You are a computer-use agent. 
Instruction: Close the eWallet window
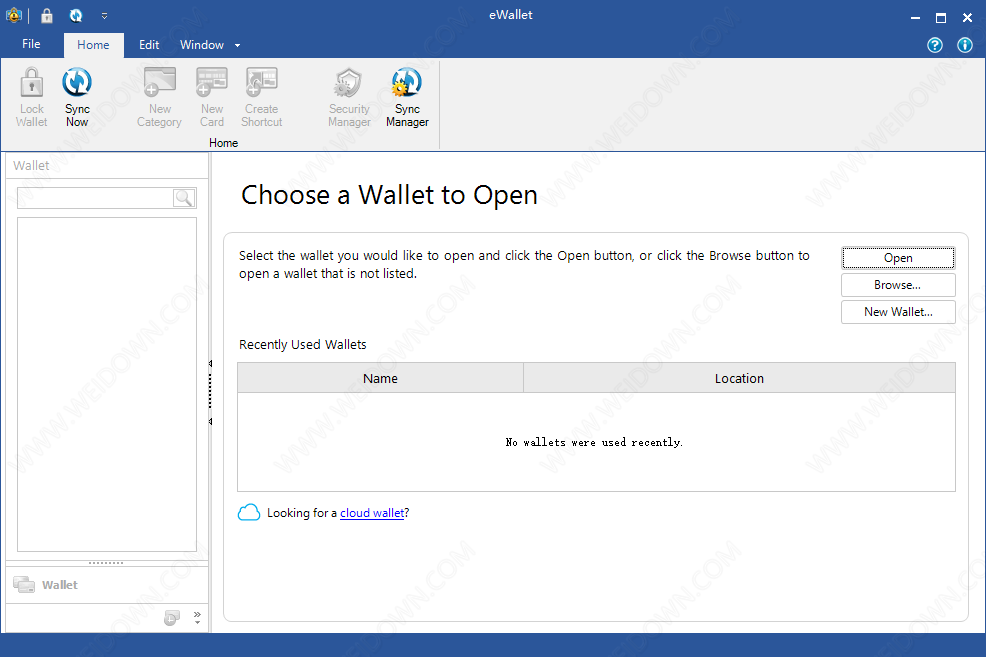click(967, 18)
